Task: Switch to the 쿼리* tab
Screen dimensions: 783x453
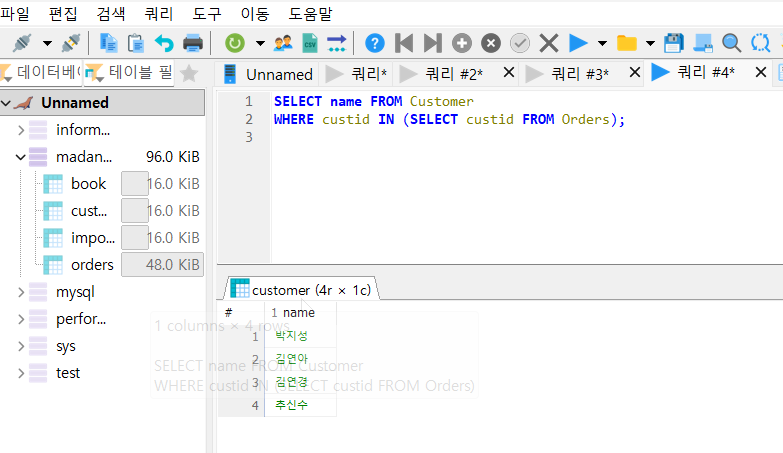Action: (x=357, y=74)
